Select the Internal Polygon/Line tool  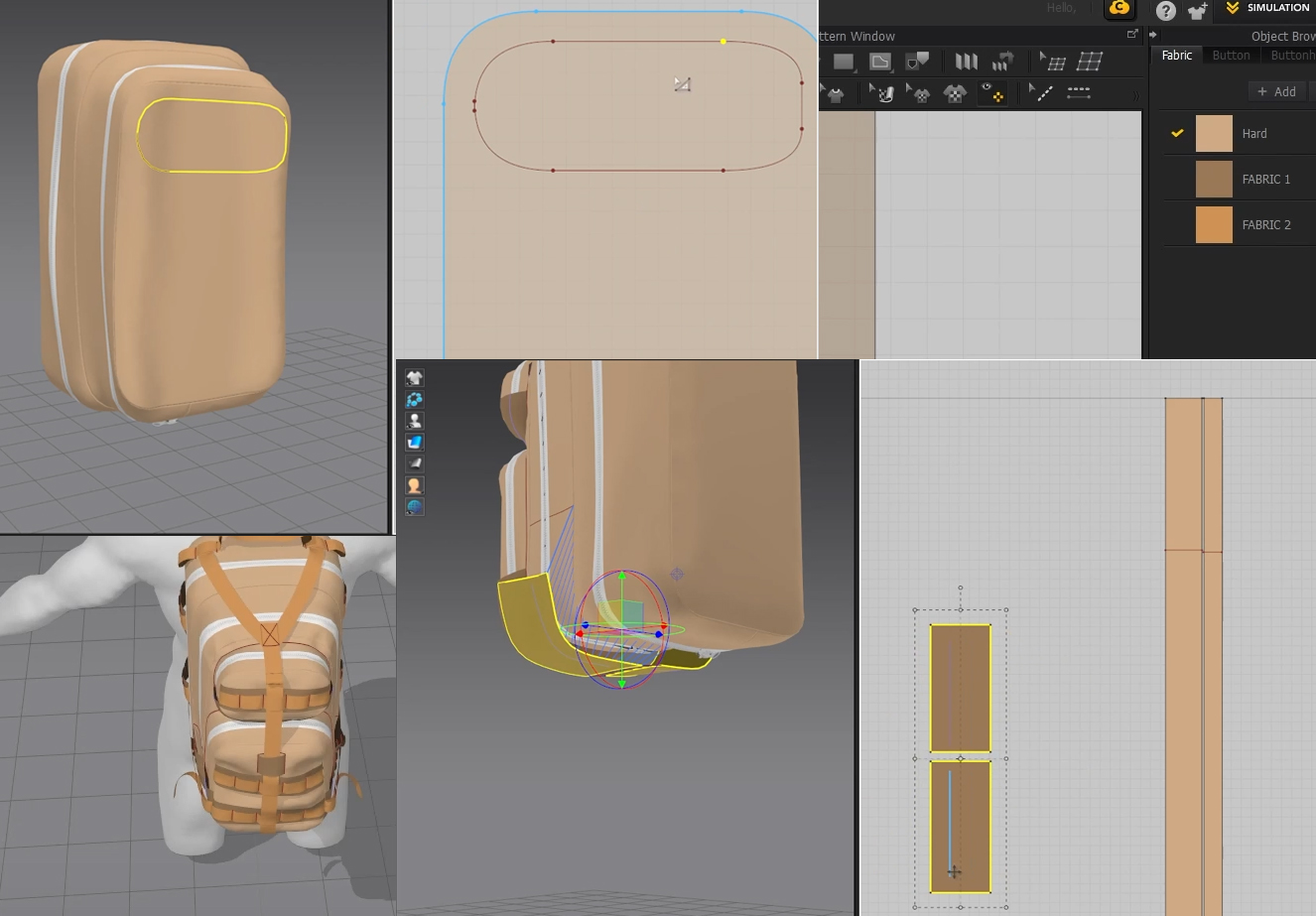[x=880, y=62]
